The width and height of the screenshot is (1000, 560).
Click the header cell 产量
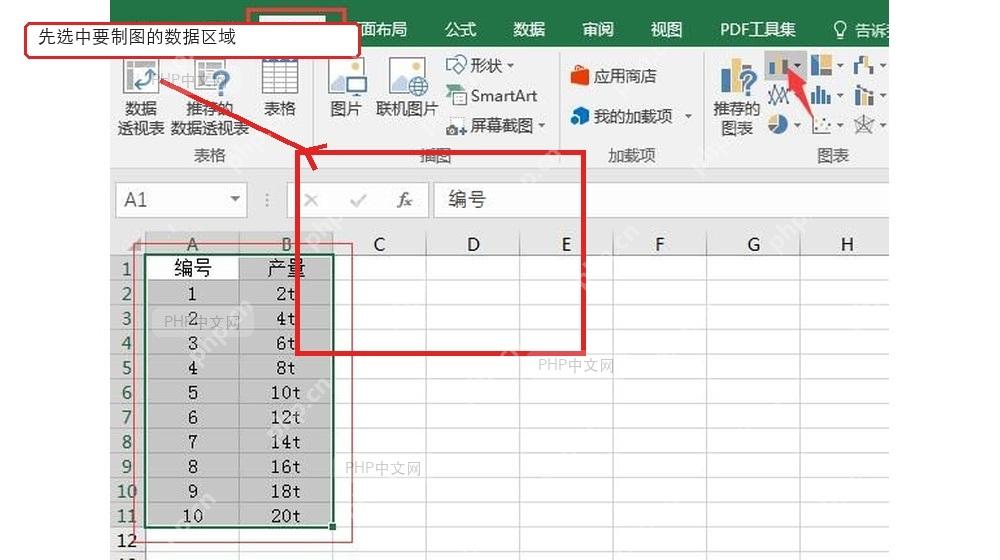(x=286, y=269)
